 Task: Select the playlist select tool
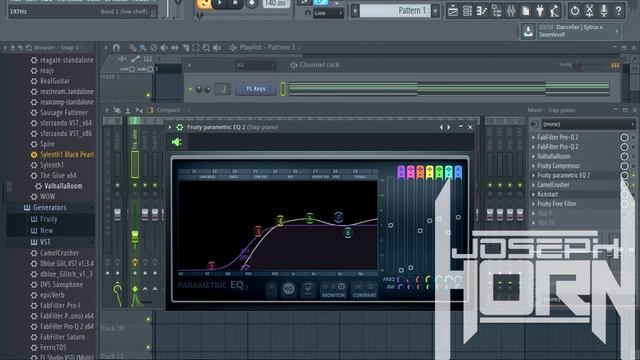click(x=196, y=48)
